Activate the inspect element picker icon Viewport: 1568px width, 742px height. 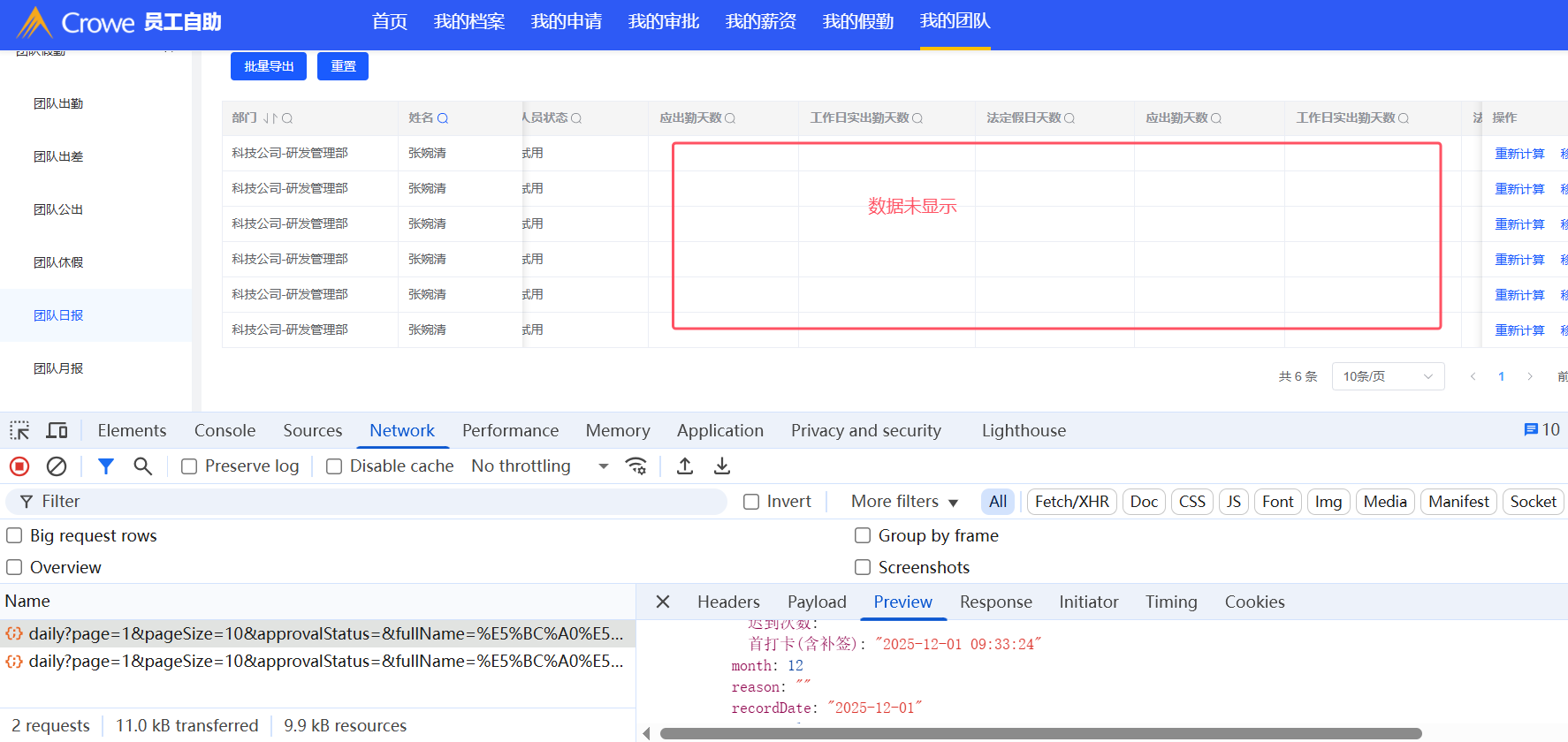19,431
